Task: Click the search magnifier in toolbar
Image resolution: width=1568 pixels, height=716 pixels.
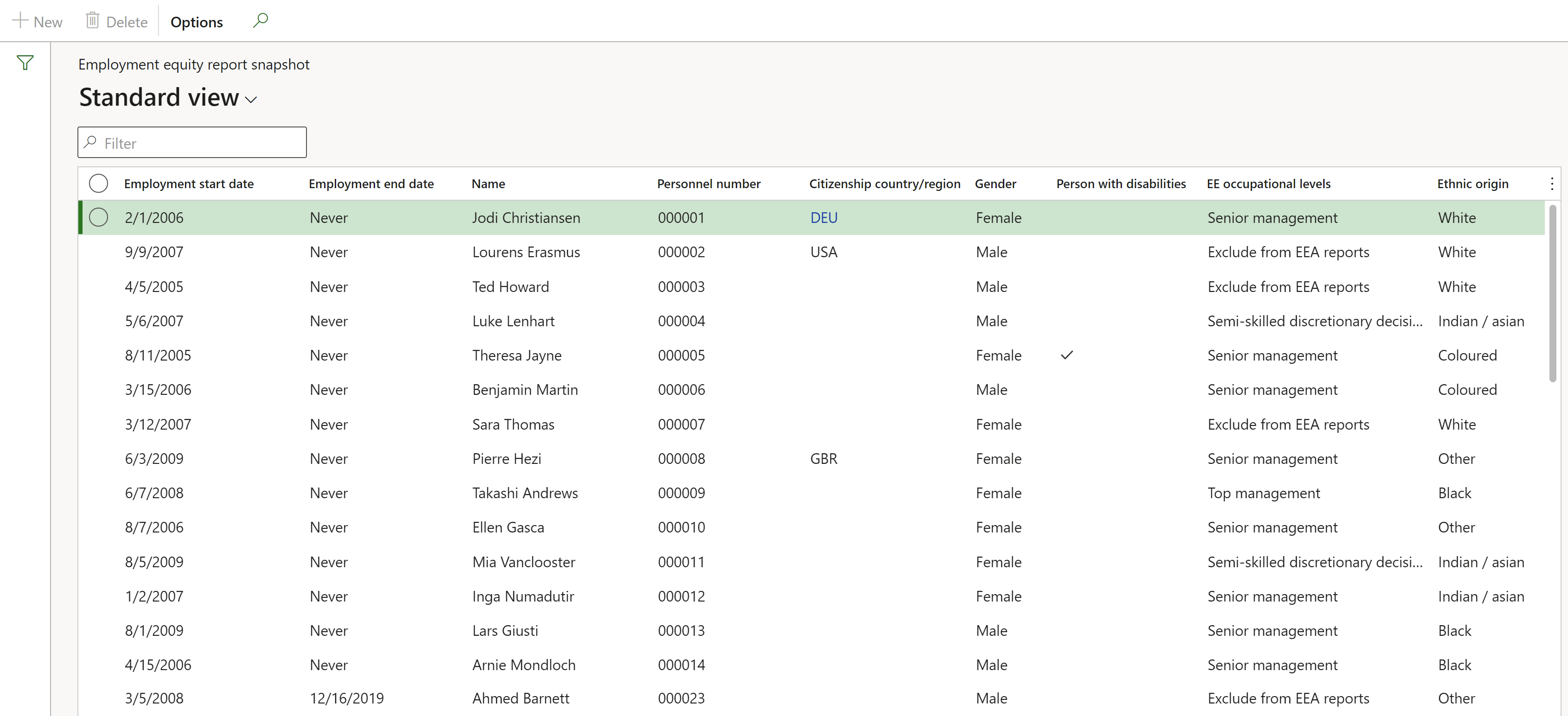Action: [261, 21]
